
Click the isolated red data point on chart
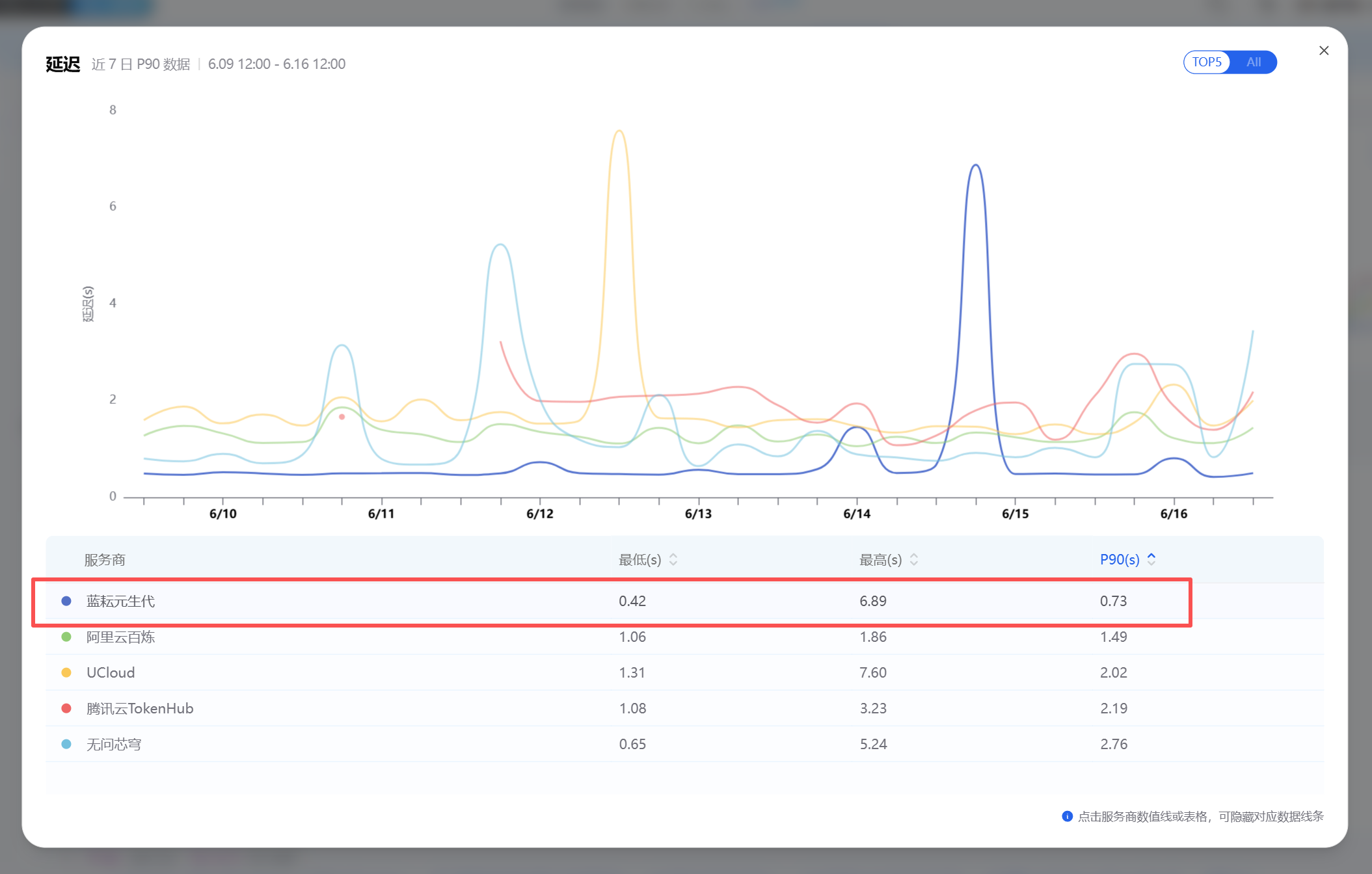[342, 417]
